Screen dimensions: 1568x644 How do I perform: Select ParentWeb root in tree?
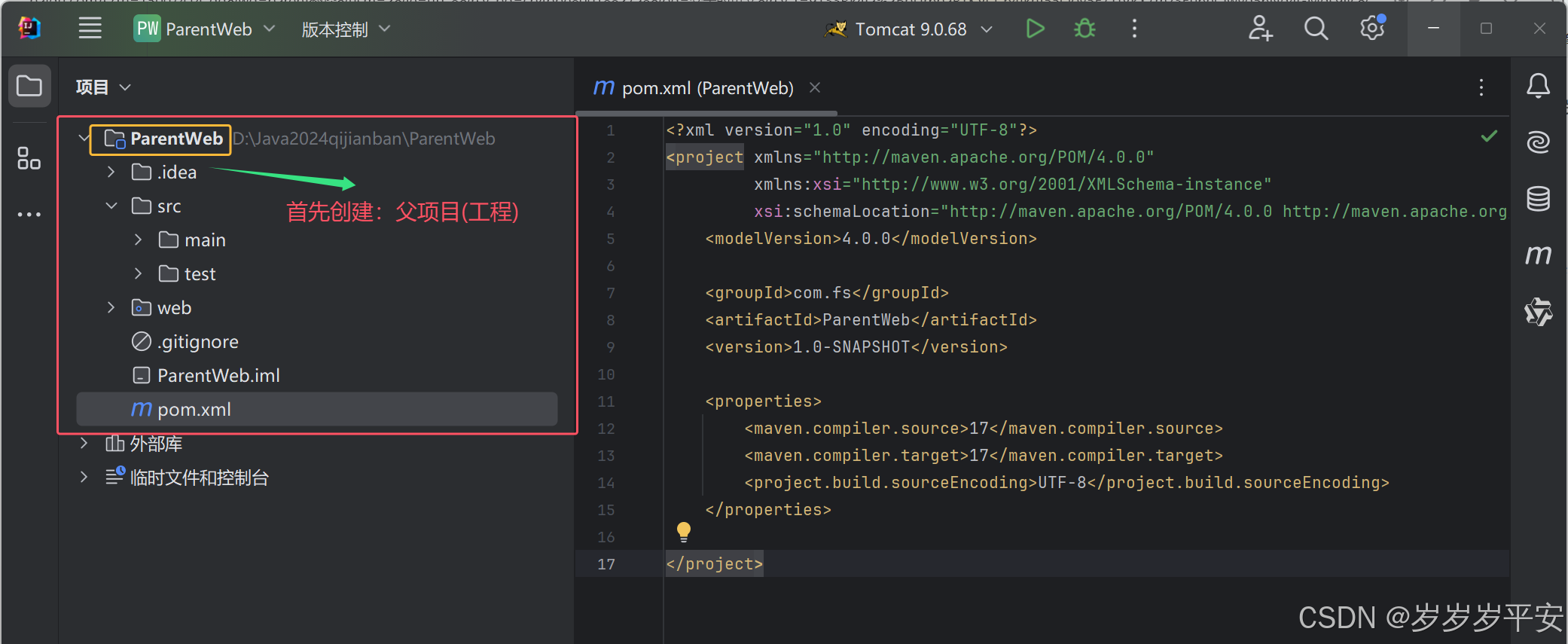[316, 139]
